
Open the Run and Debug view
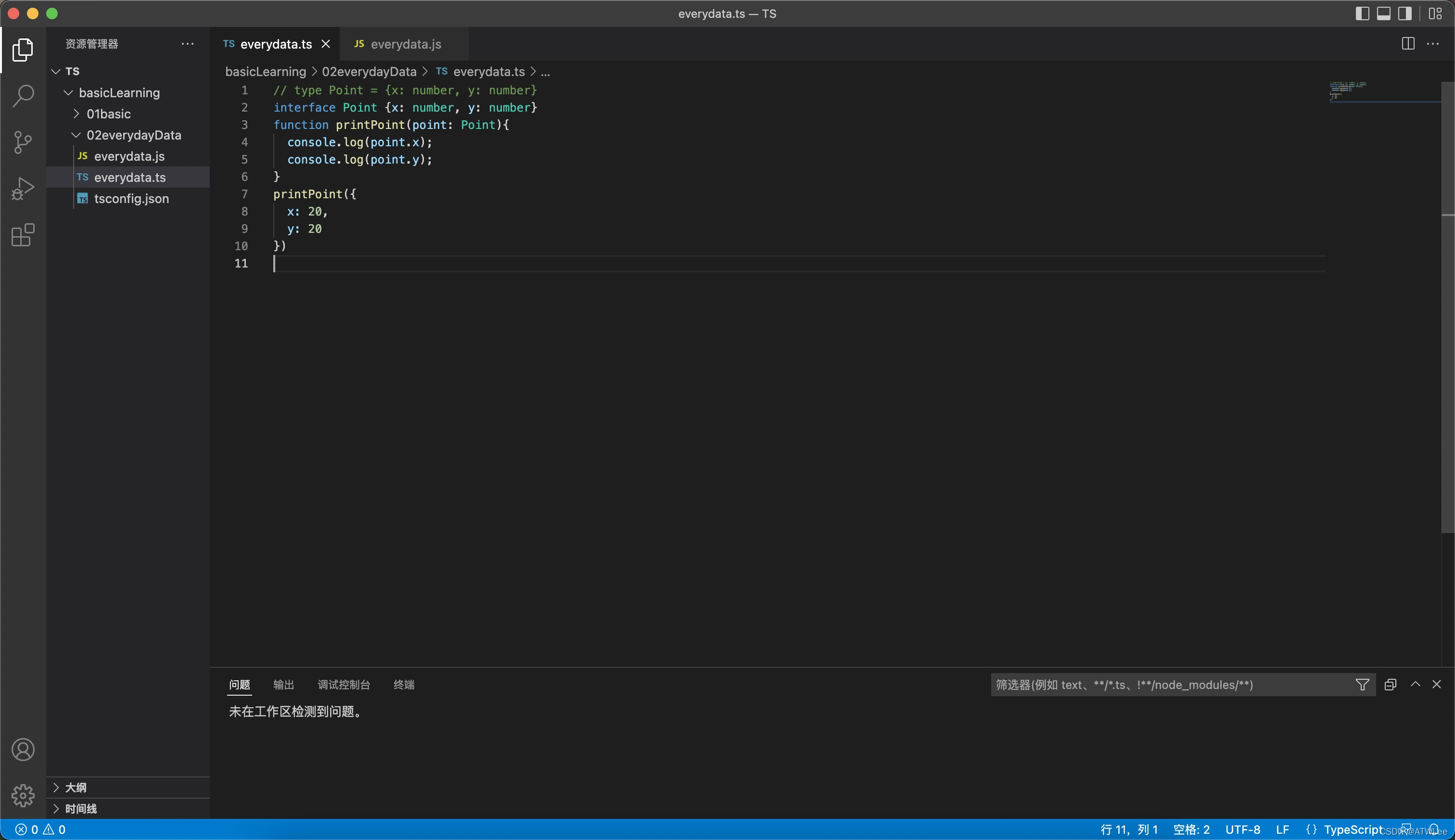(23, 188)
